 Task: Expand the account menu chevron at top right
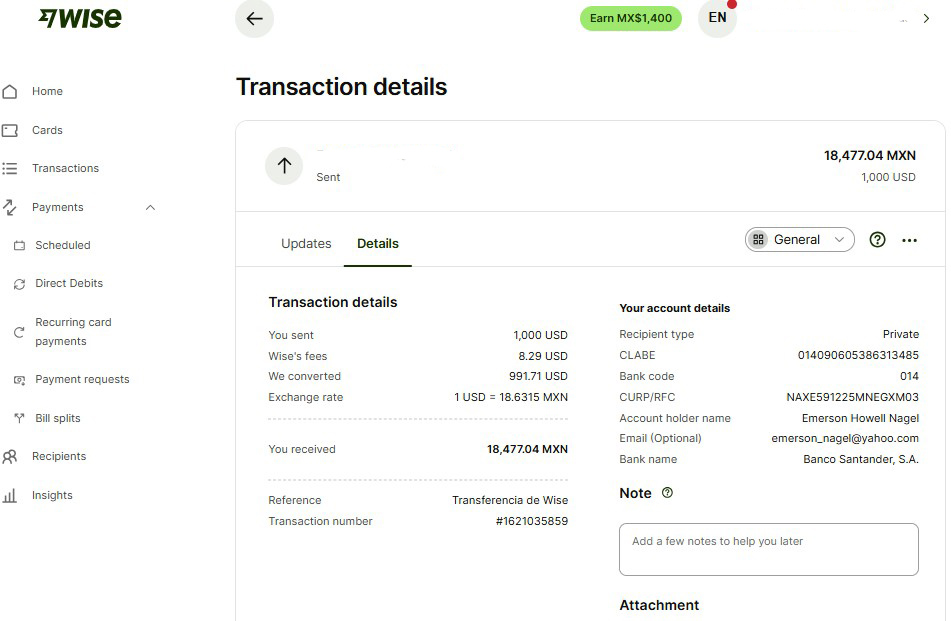coord(926,18)
